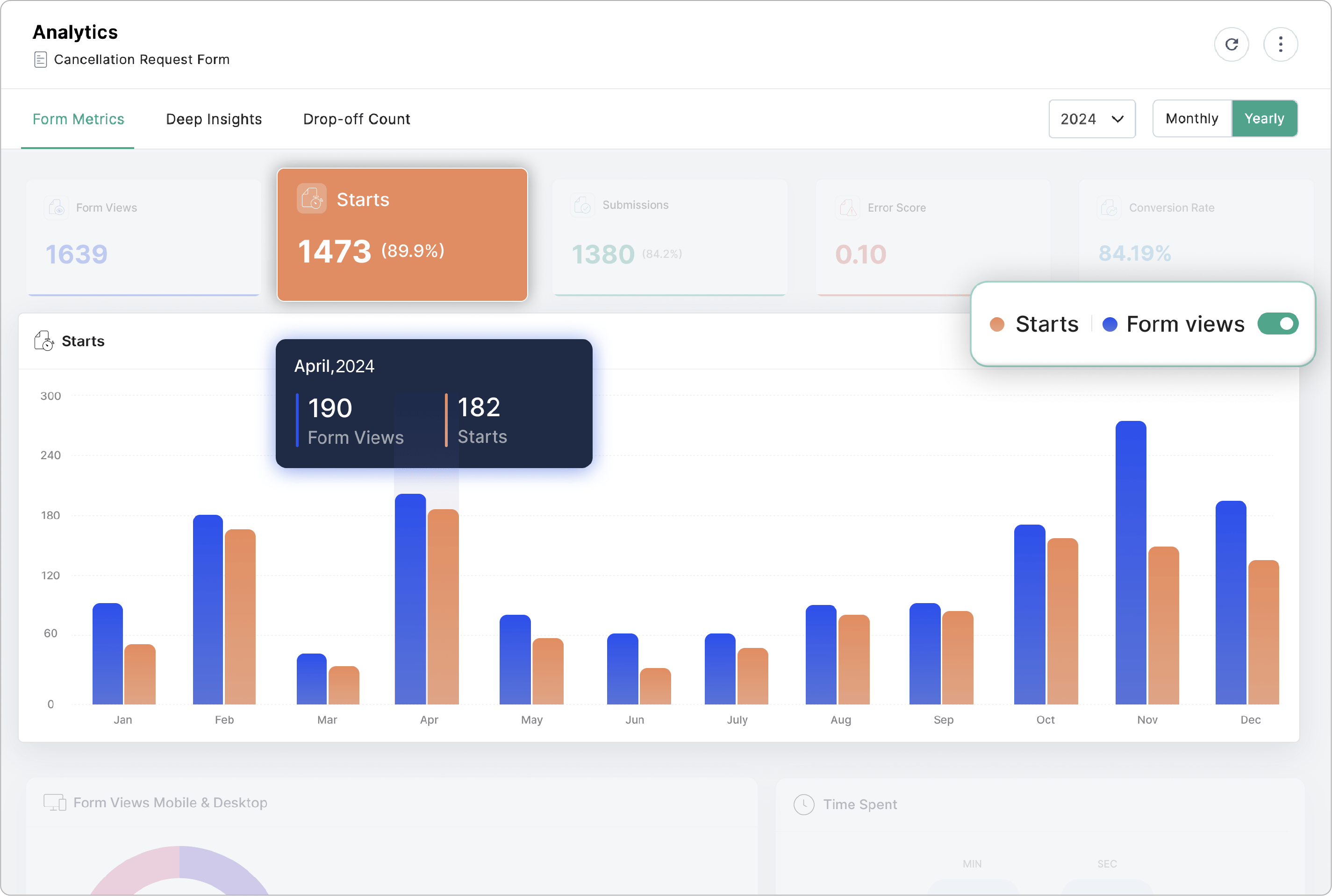
Task: Open the three-dot more options menu
Action: tap(1280, 44)
